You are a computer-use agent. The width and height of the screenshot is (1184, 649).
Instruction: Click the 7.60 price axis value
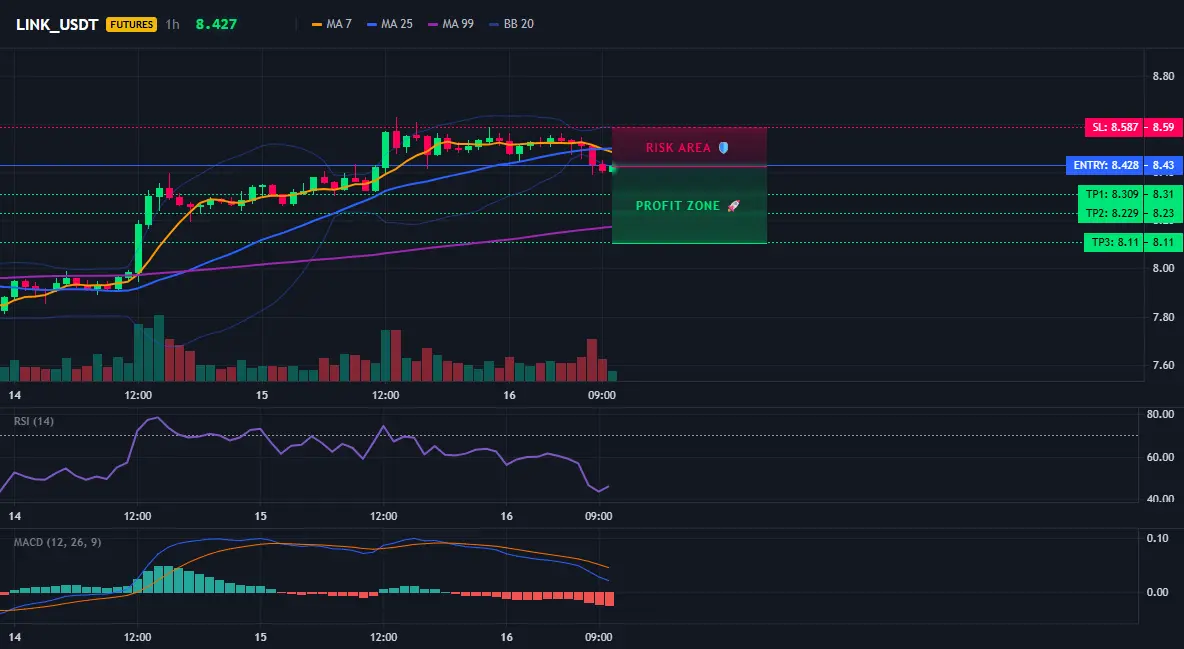click(x=1163, y=366)
